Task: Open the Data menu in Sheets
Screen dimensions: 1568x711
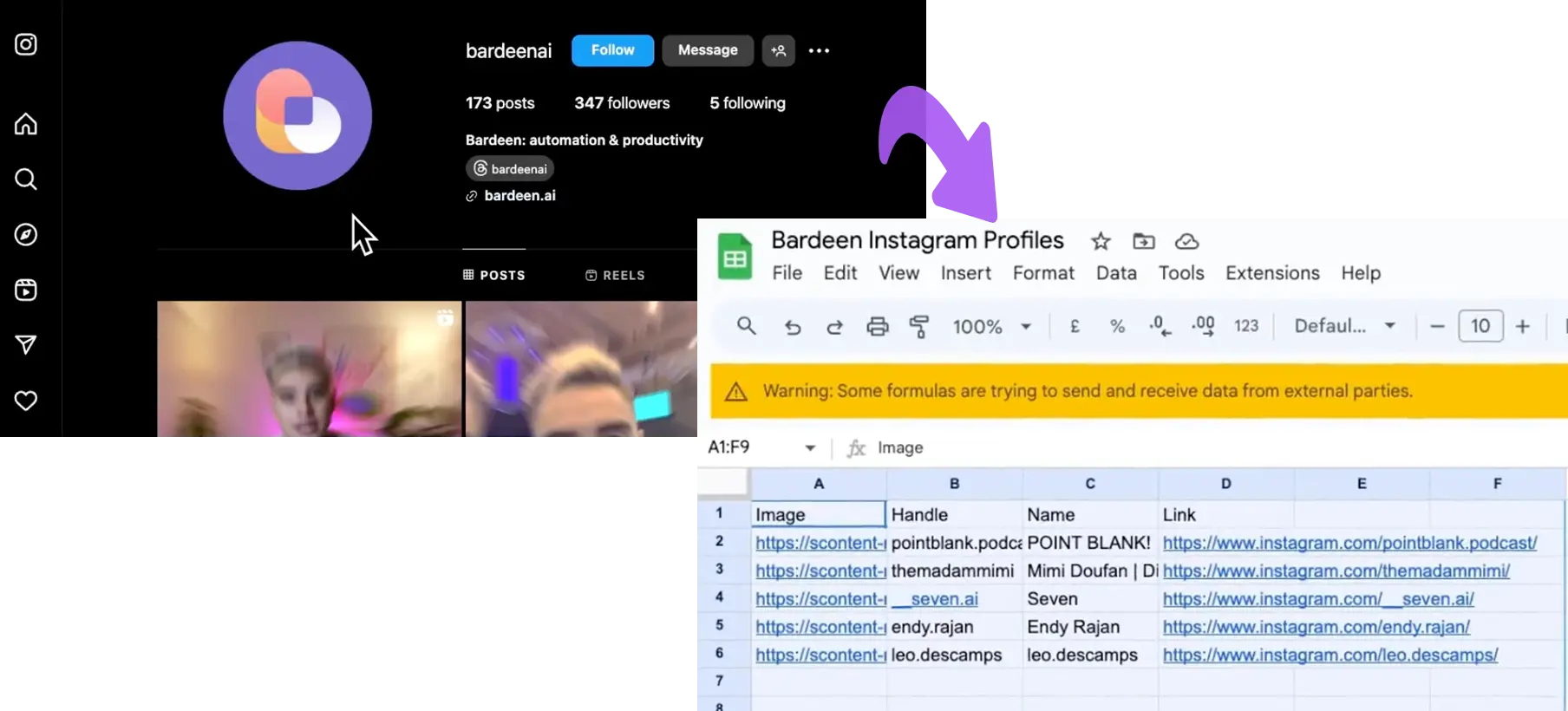Action: click(1116, 273)
